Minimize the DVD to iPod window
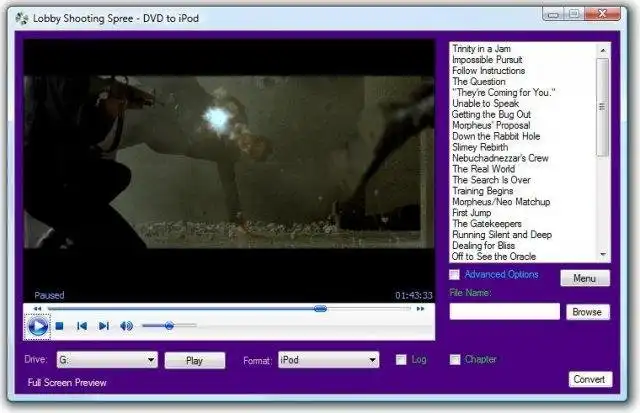This screenshot has width=640, height=413. [553, 14]
